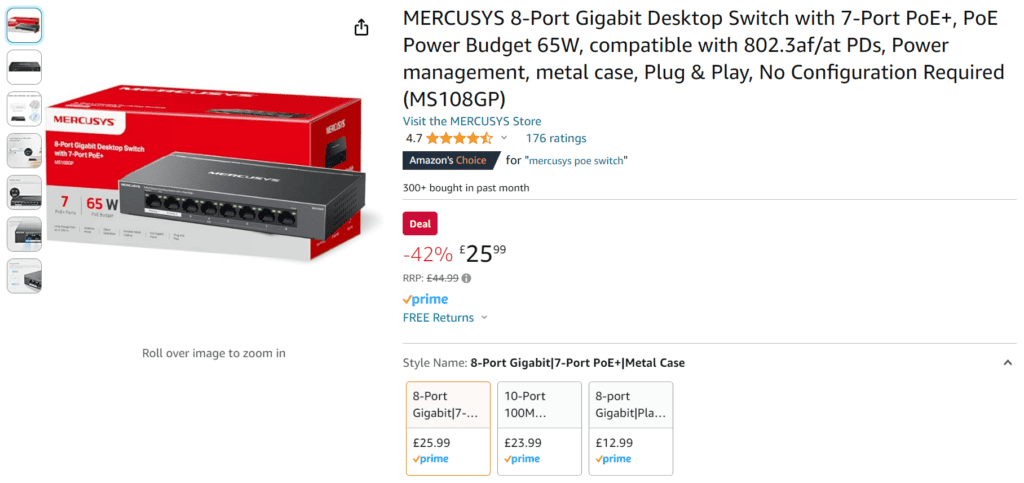Viewport: 1024px width, 483px height.
Task: Open the 176 ratings link
Action: 556,138
